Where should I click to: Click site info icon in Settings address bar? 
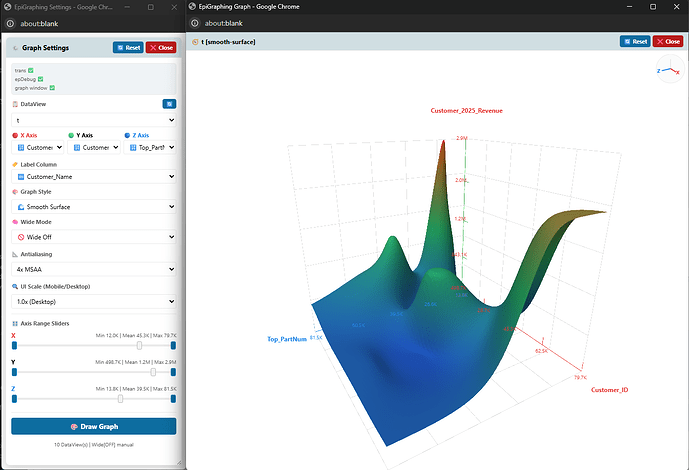pyautogui.click(x=10, y=24)
